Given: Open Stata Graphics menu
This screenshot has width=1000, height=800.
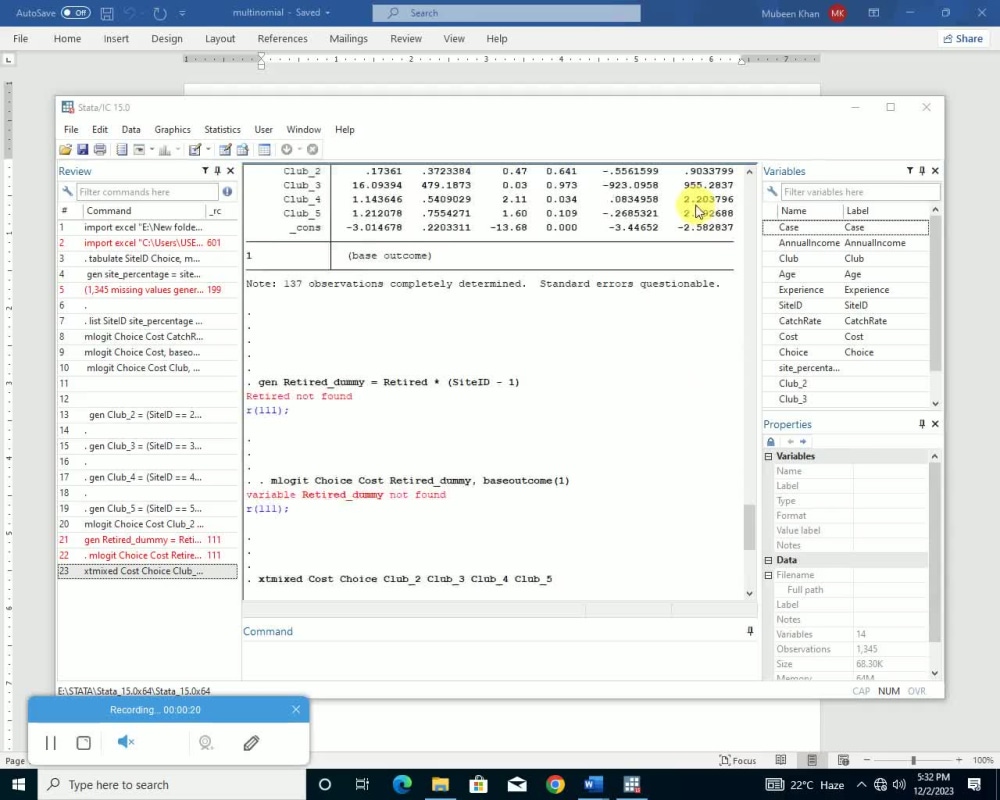Looking at the screenshot, I should (172, 130).
